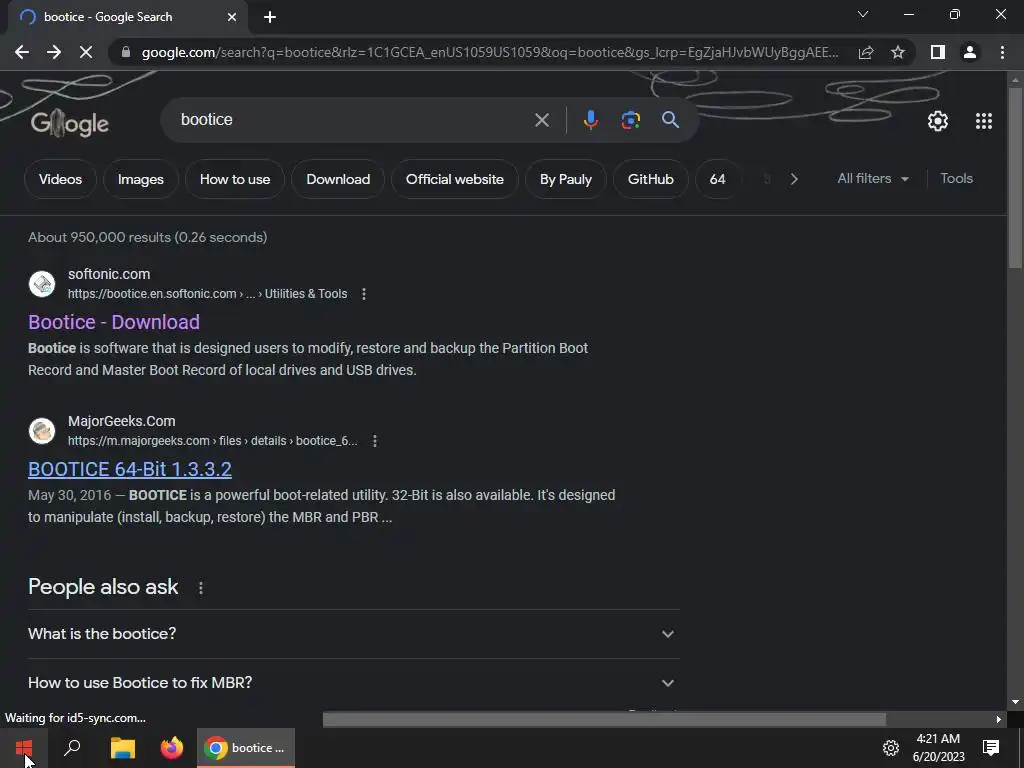Image resolution: width=1024 pixels, height=768 pixels.
Task: Filter results by Videos
Action: (x=60, y=179)
